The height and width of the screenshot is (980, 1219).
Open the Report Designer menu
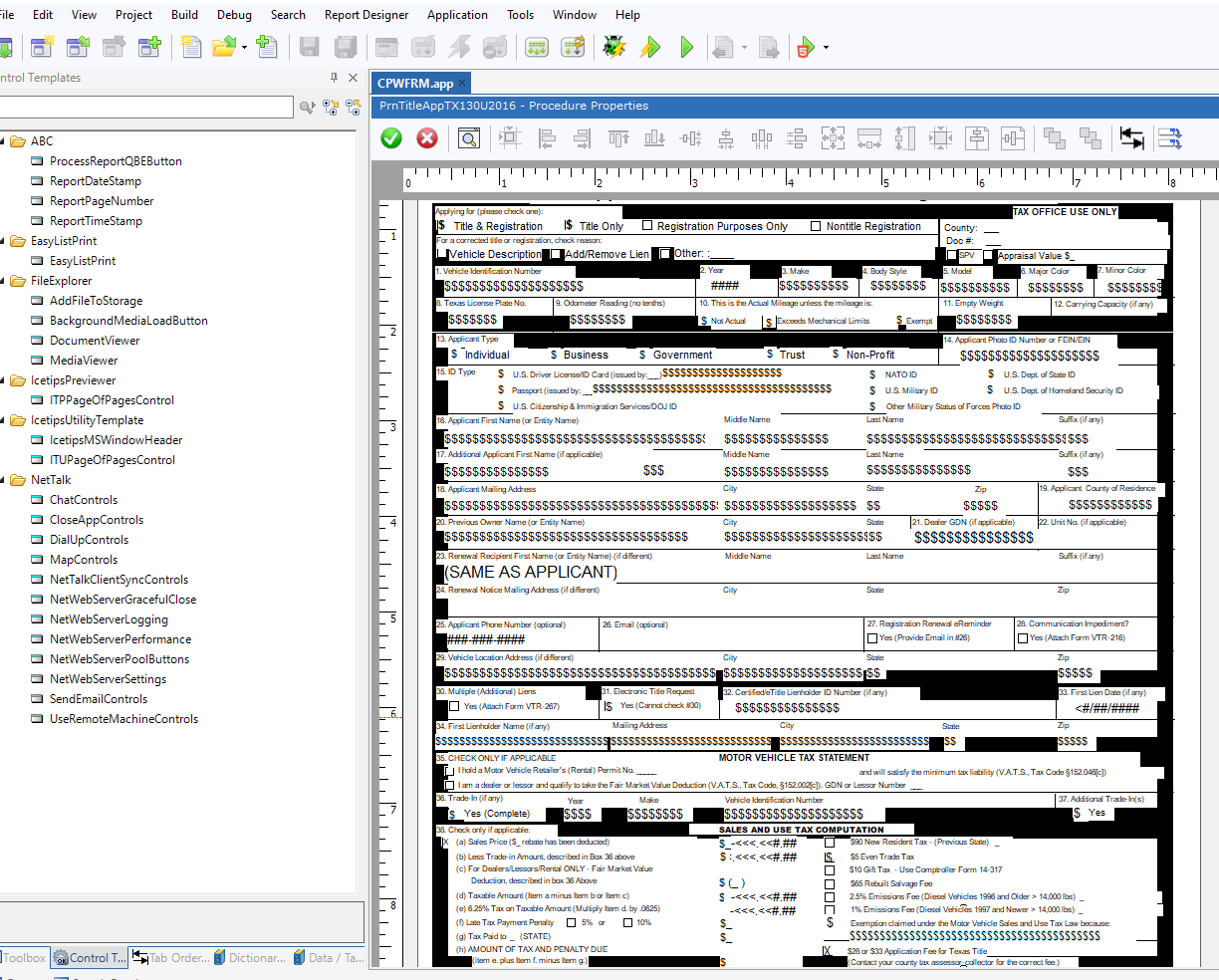tap(366, 15)
